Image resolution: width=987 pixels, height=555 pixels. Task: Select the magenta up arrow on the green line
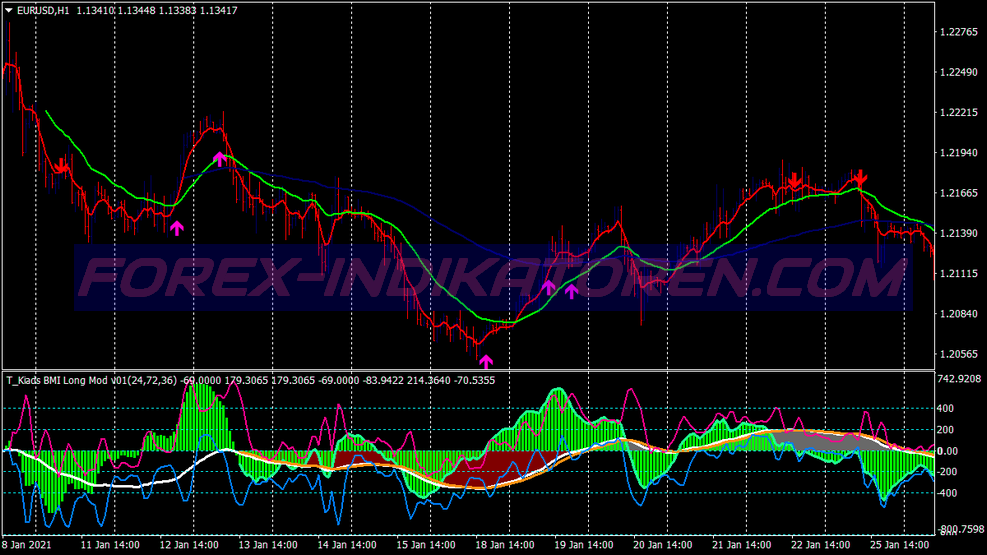(x=220, y=159)
